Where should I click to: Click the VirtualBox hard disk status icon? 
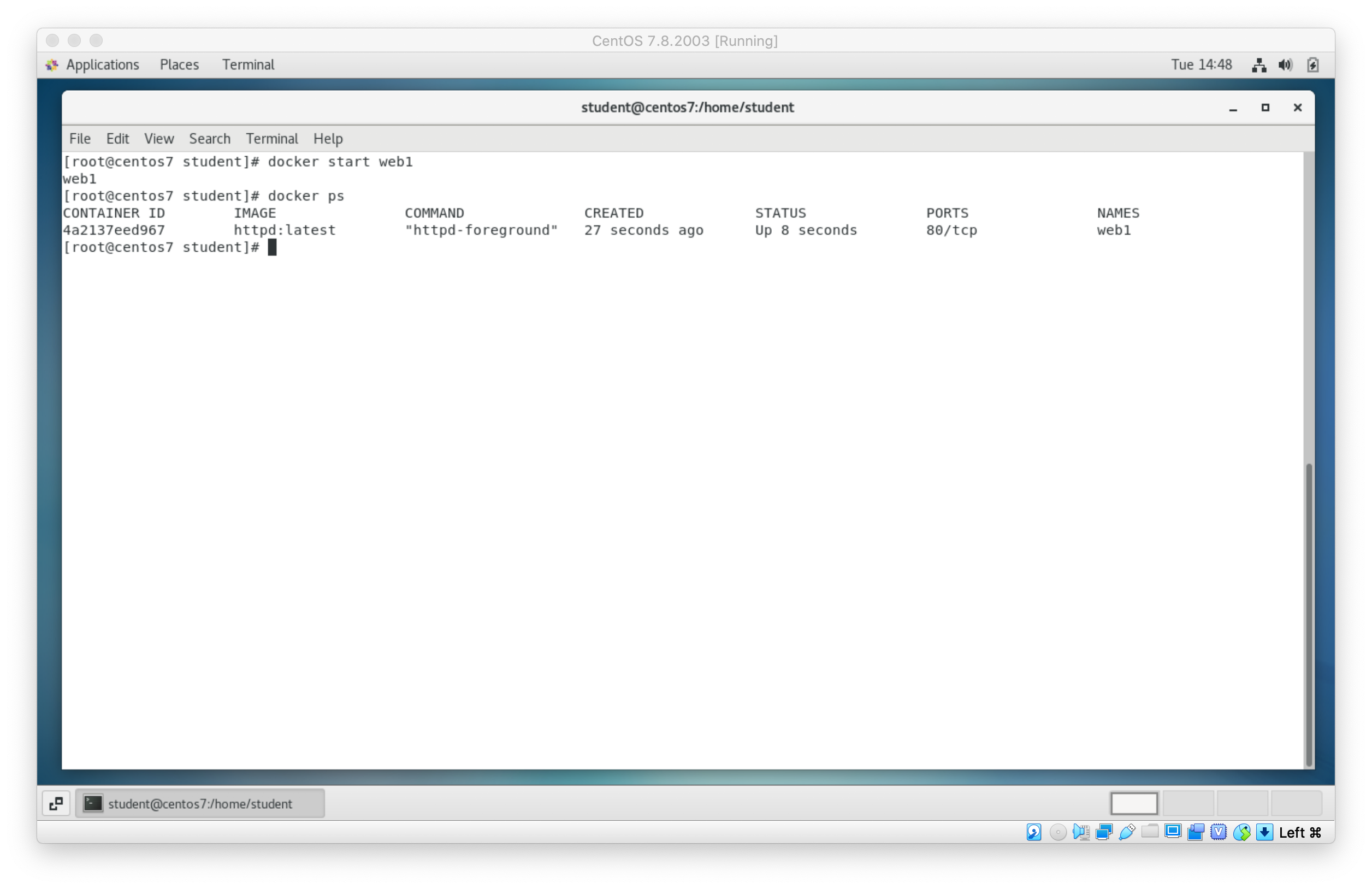point(1033,832)
